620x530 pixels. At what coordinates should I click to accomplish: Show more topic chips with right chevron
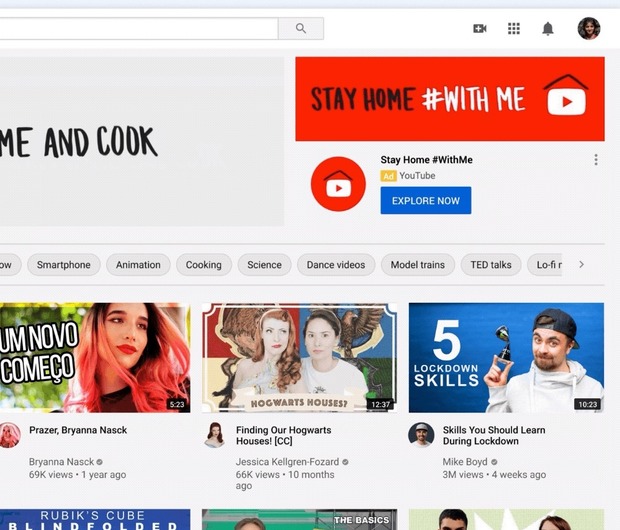[581, 264]
